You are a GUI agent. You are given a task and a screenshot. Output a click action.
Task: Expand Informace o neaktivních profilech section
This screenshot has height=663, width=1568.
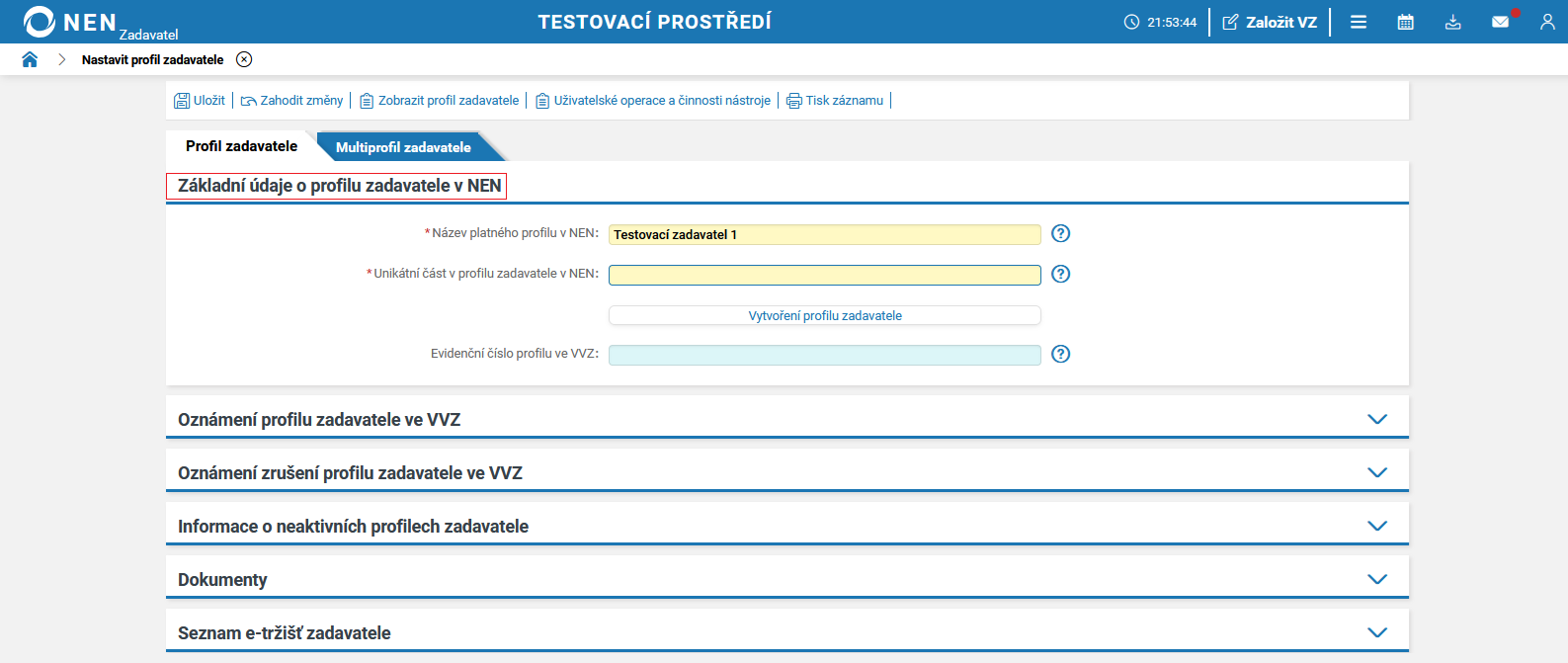pyautogui.click(x=1376, y=526)
